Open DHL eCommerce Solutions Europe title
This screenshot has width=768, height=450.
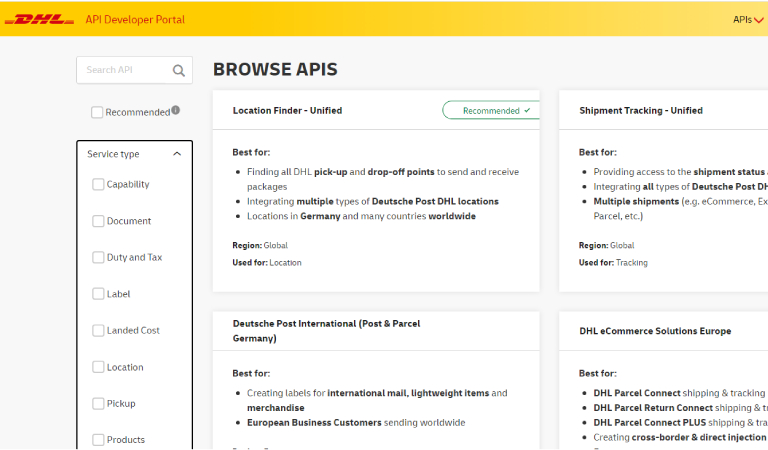pyautogui.click(x=655, y=331)
